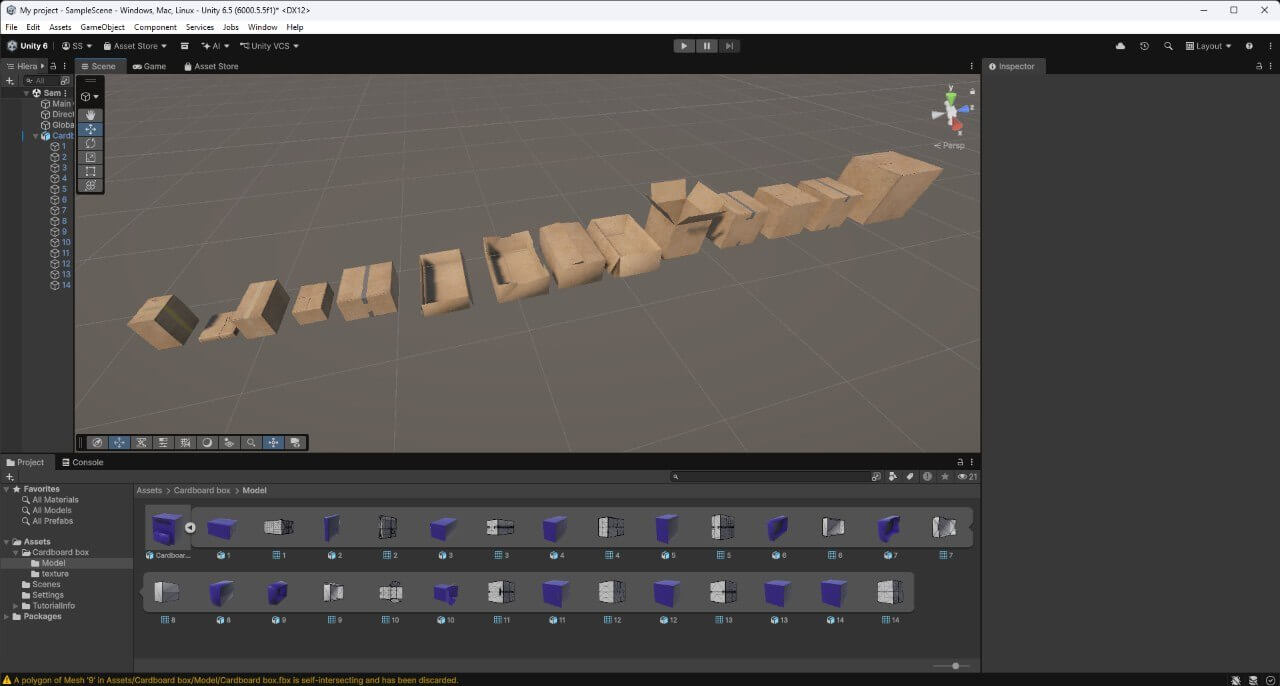Open the Help icon next to Layout
Screen dimensions: 1280x686
click(x=1249, y=46)
